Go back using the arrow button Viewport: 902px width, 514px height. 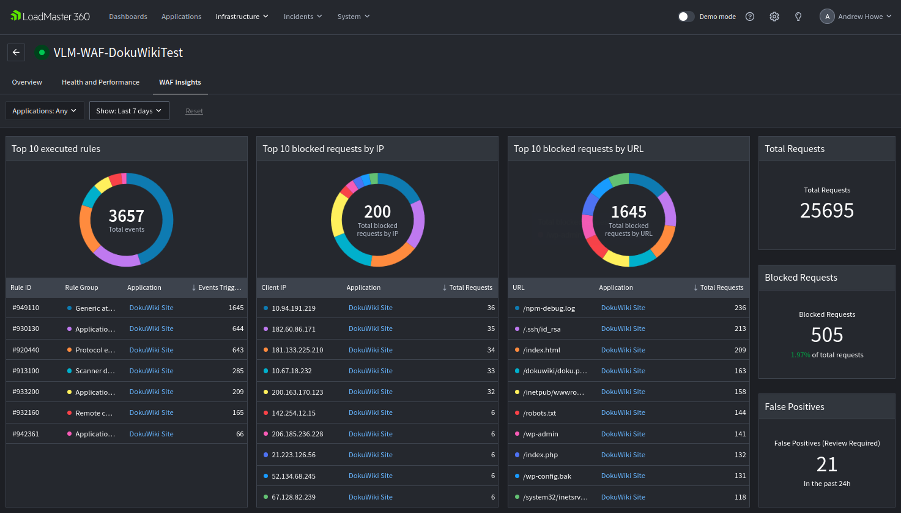pyautogui.click(x=16, y=52)
